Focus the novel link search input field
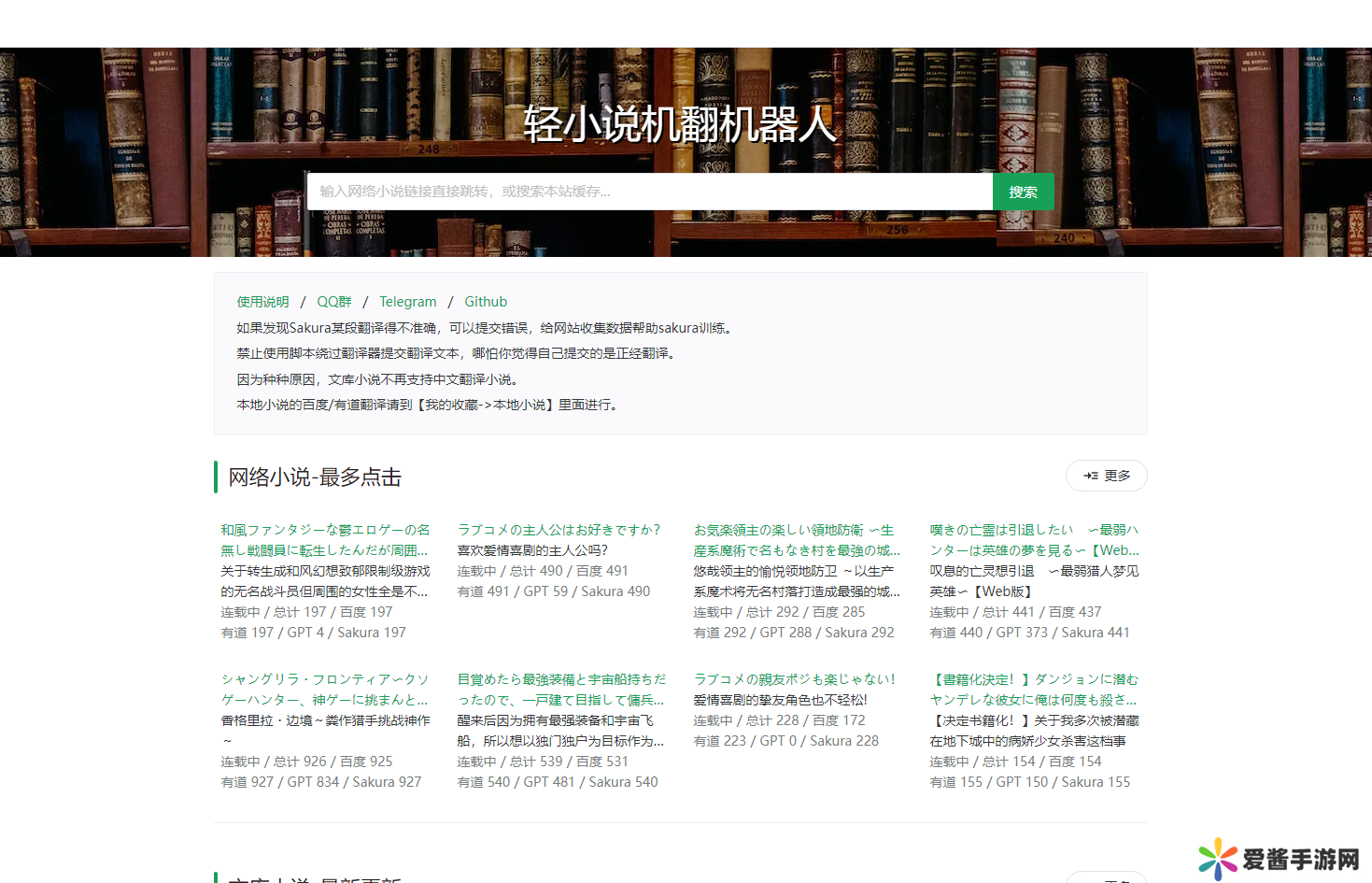 tap(649, 192)
